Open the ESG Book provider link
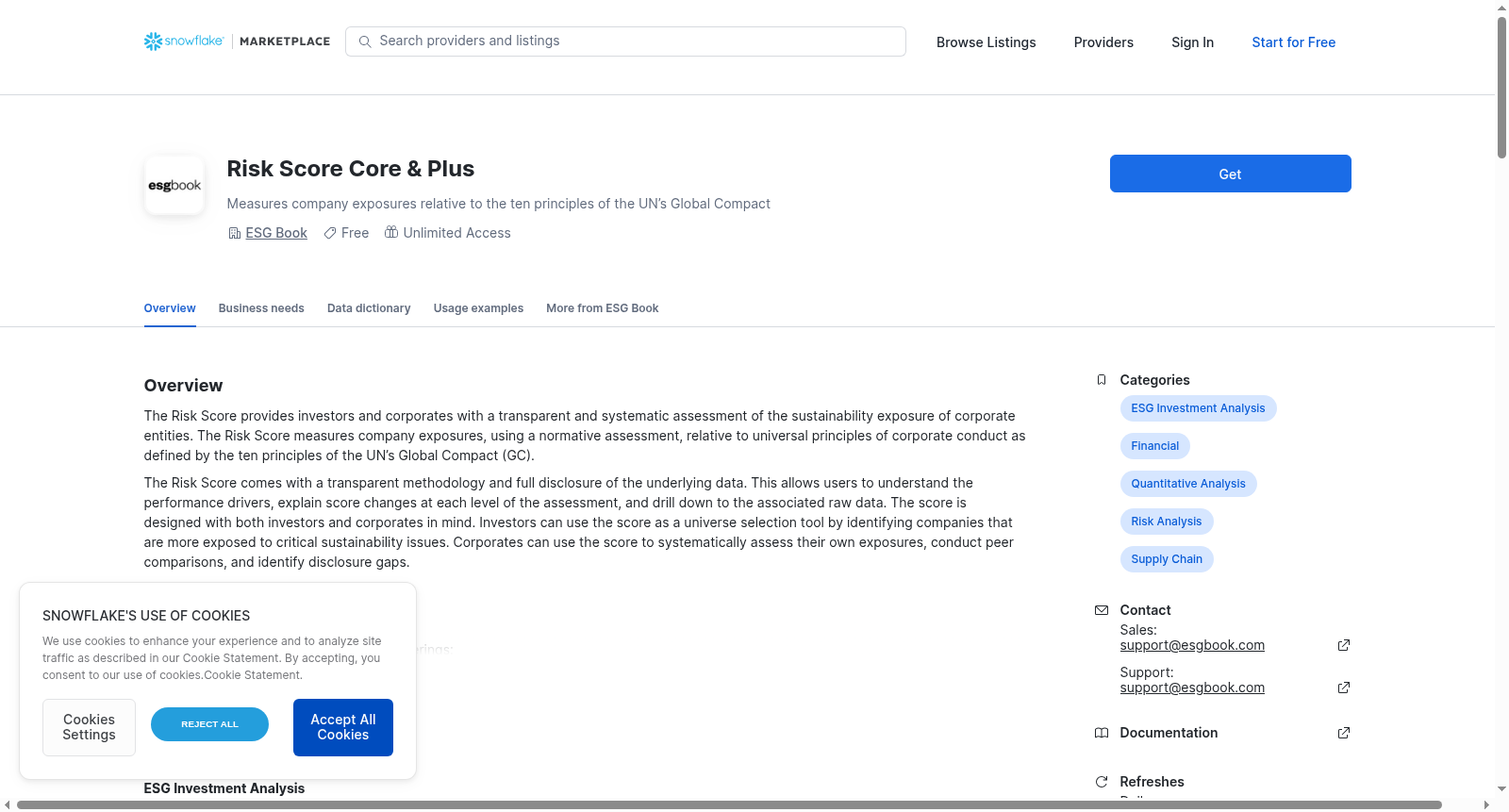Screen dimensions: 1509x812 pos(276,233)
